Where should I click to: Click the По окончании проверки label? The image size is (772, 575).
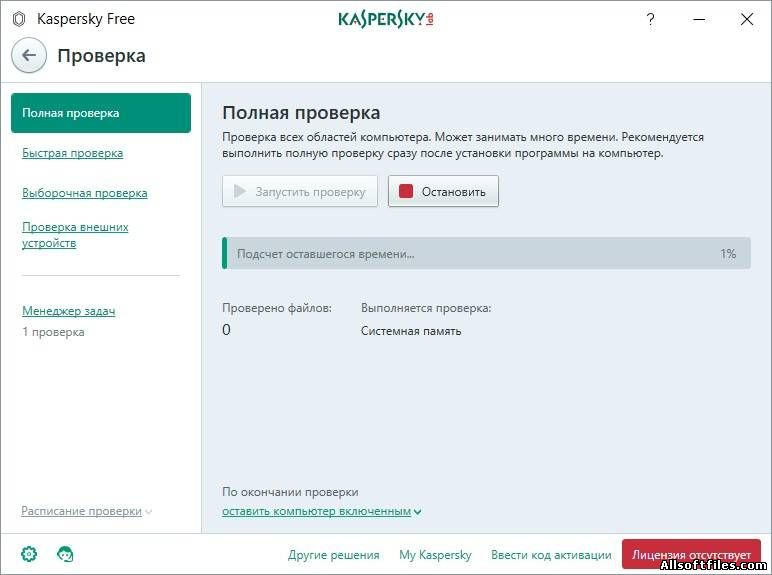[290, 492]
